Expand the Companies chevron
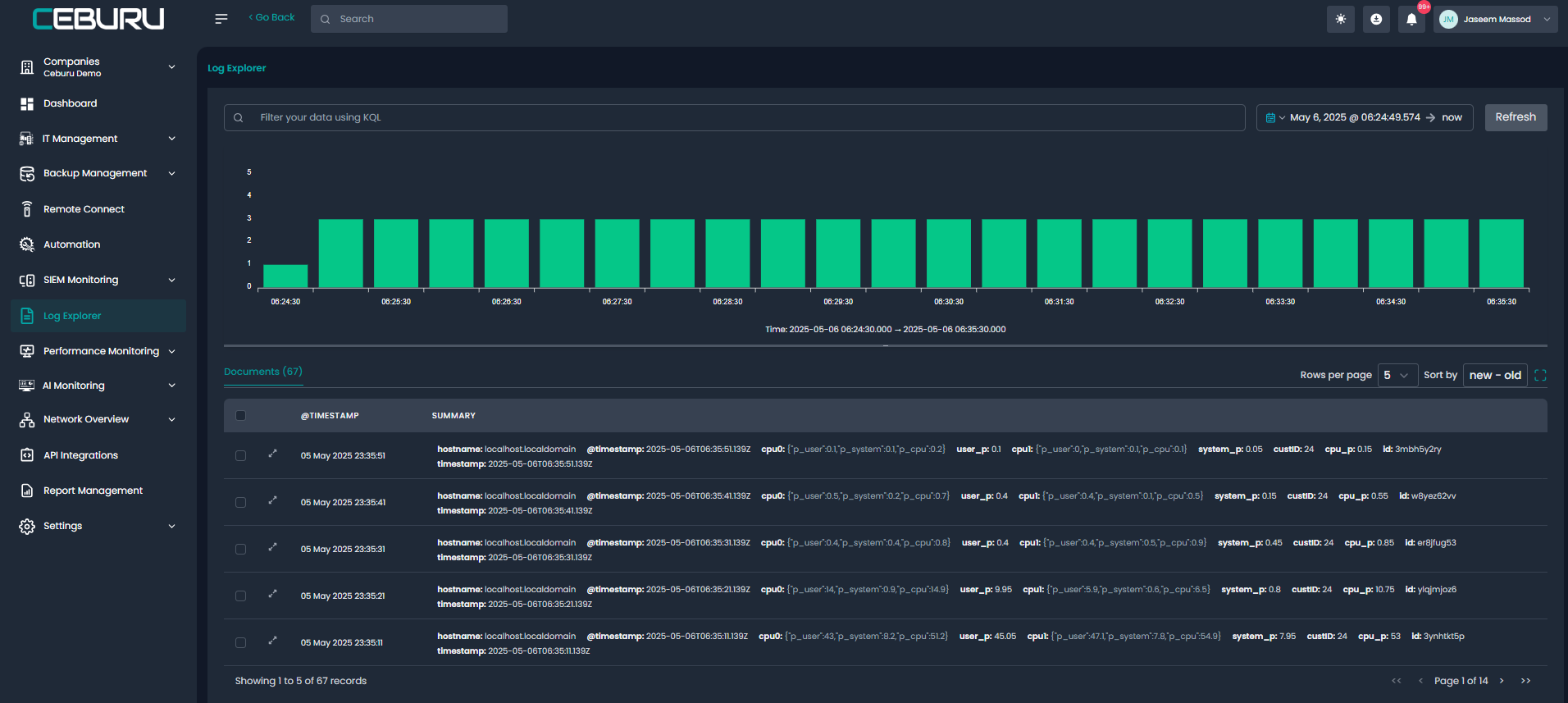This screenshot has width=1568, height=703. click(171, 67)
